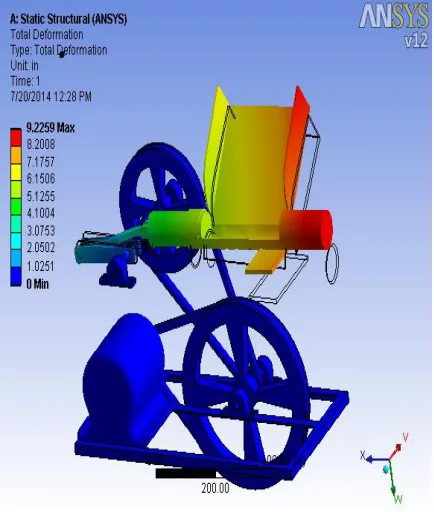The width and height of the screenshot is (434, 512).
Task: Click the yellow 7.1757 legend band
Action: pyautogui.click(x=16, y=172)
